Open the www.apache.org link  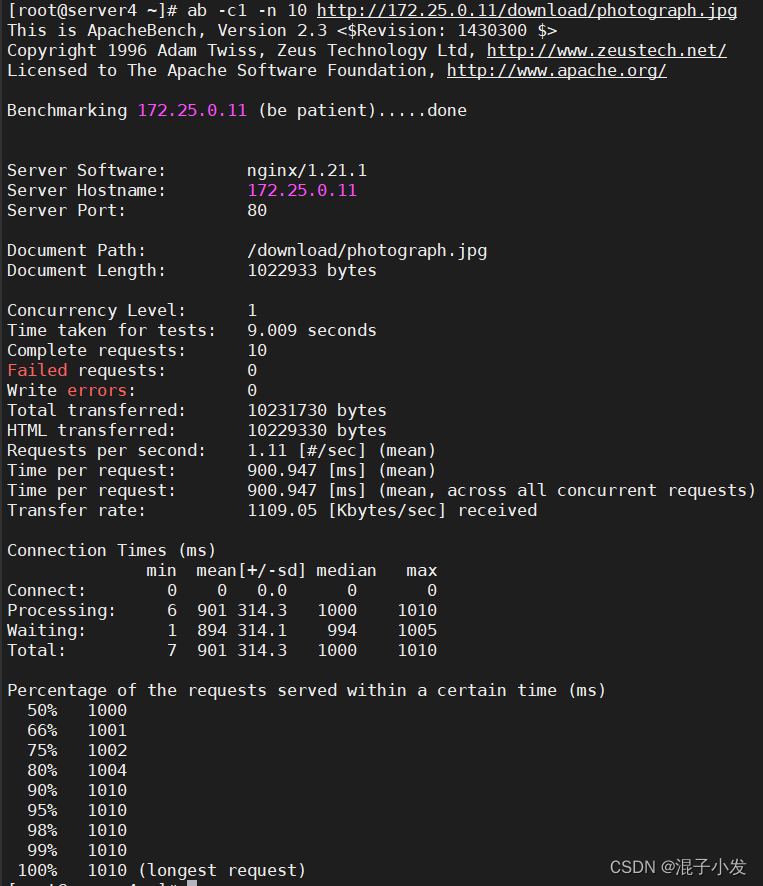[557, 71]
